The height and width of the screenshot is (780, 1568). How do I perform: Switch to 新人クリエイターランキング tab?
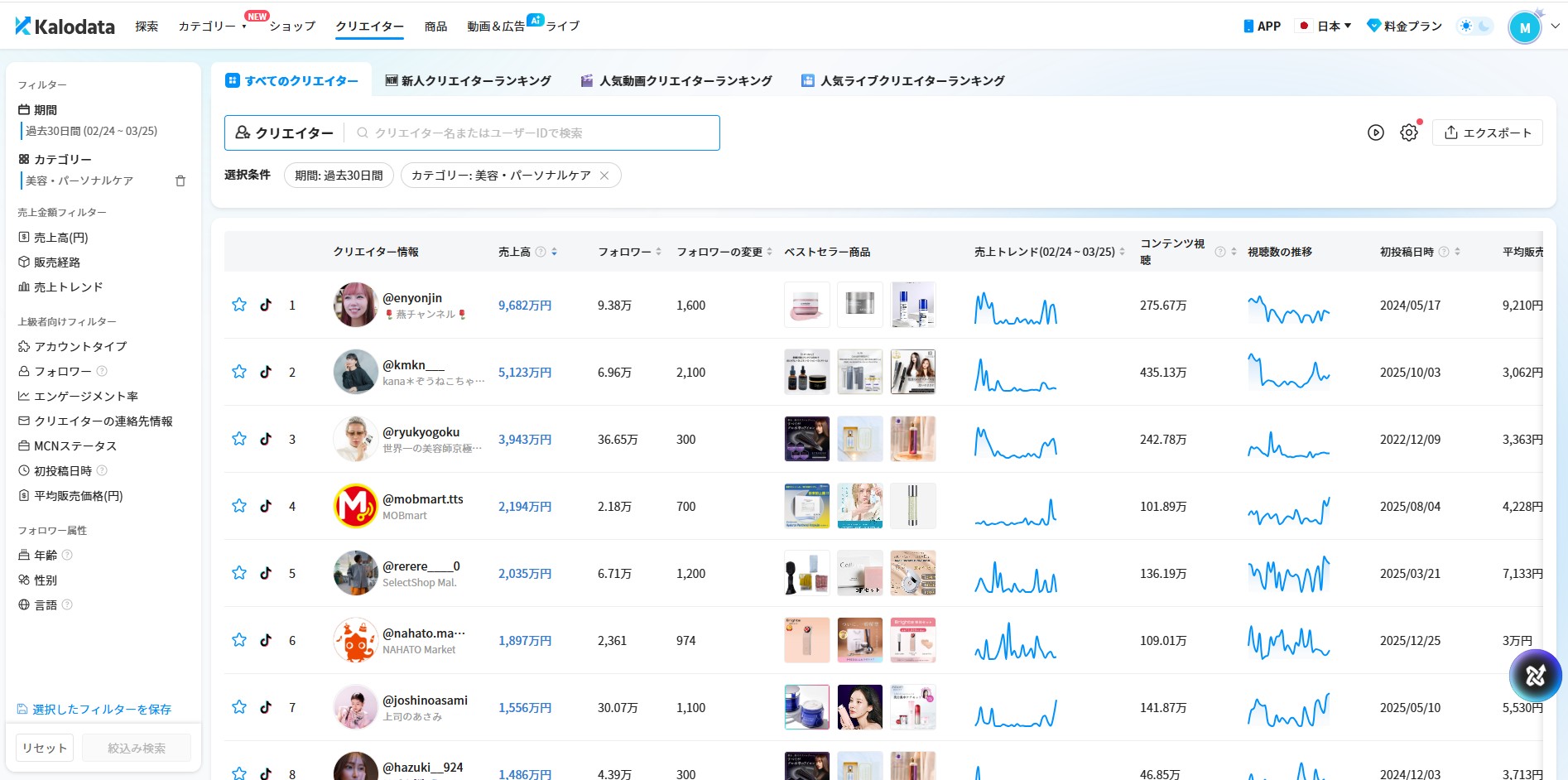click(468, 81)
